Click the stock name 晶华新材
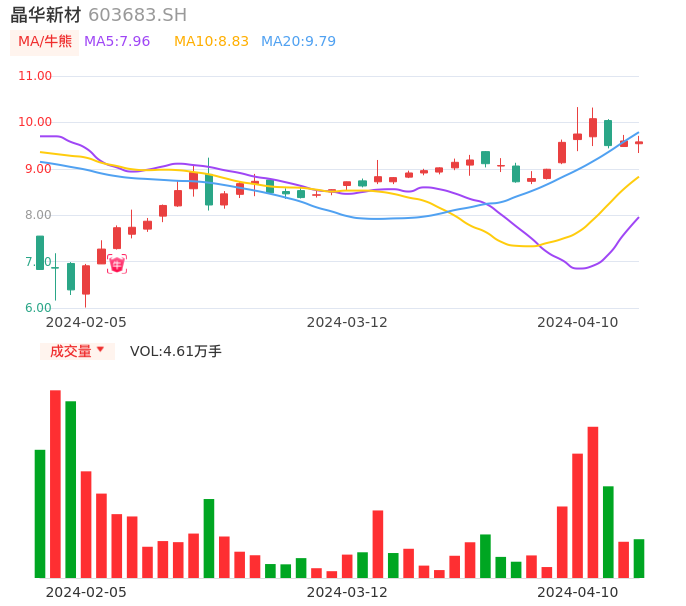 [x=46, y=15]
